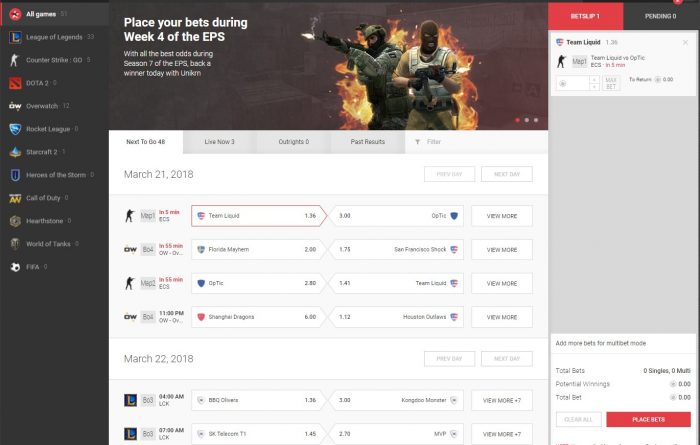The width and height of the screenshot is (700, 445).
Task: Click the Counter Strike: GO soldier icon
Action: click(x=15, y=60)
